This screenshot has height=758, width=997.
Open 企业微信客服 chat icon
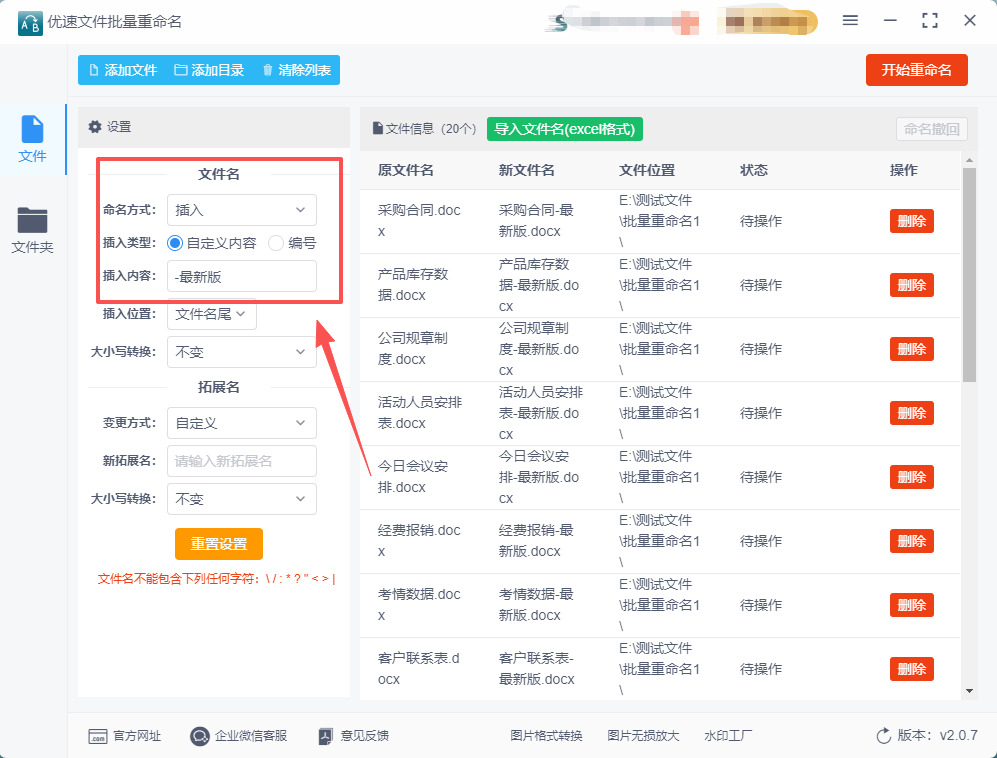pyautogui.click(x=200, y=736)
